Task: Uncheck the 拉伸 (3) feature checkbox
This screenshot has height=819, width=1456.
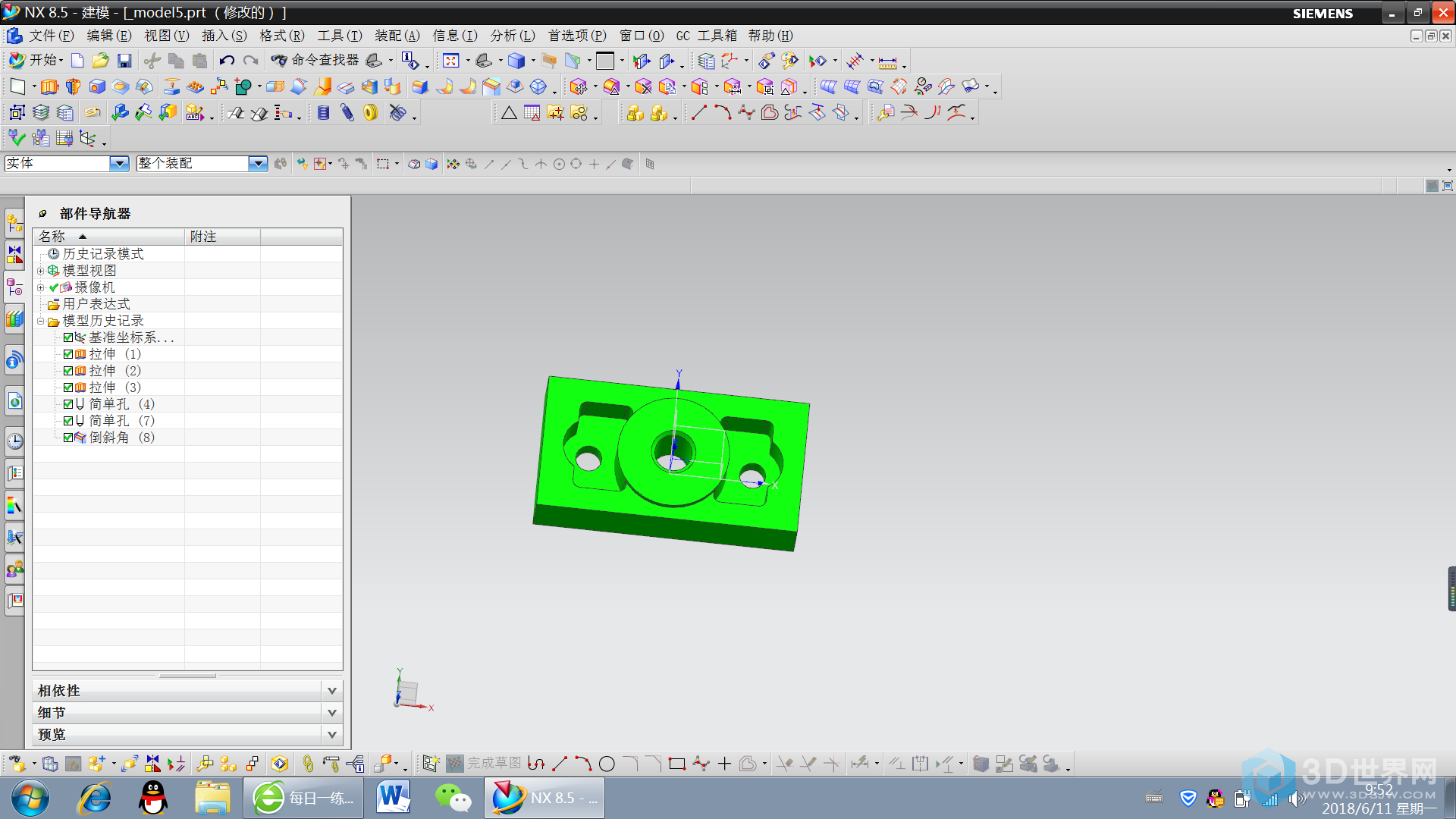Action: pos(68,388)
